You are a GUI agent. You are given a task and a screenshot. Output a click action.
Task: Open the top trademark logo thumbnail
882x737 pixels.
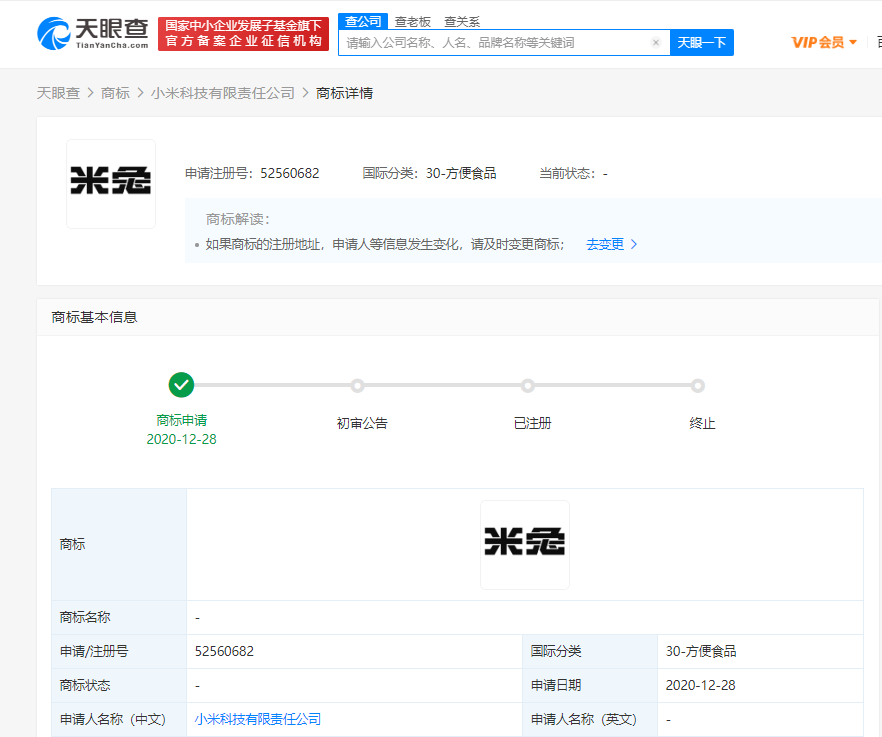click(x=111, y=183)
